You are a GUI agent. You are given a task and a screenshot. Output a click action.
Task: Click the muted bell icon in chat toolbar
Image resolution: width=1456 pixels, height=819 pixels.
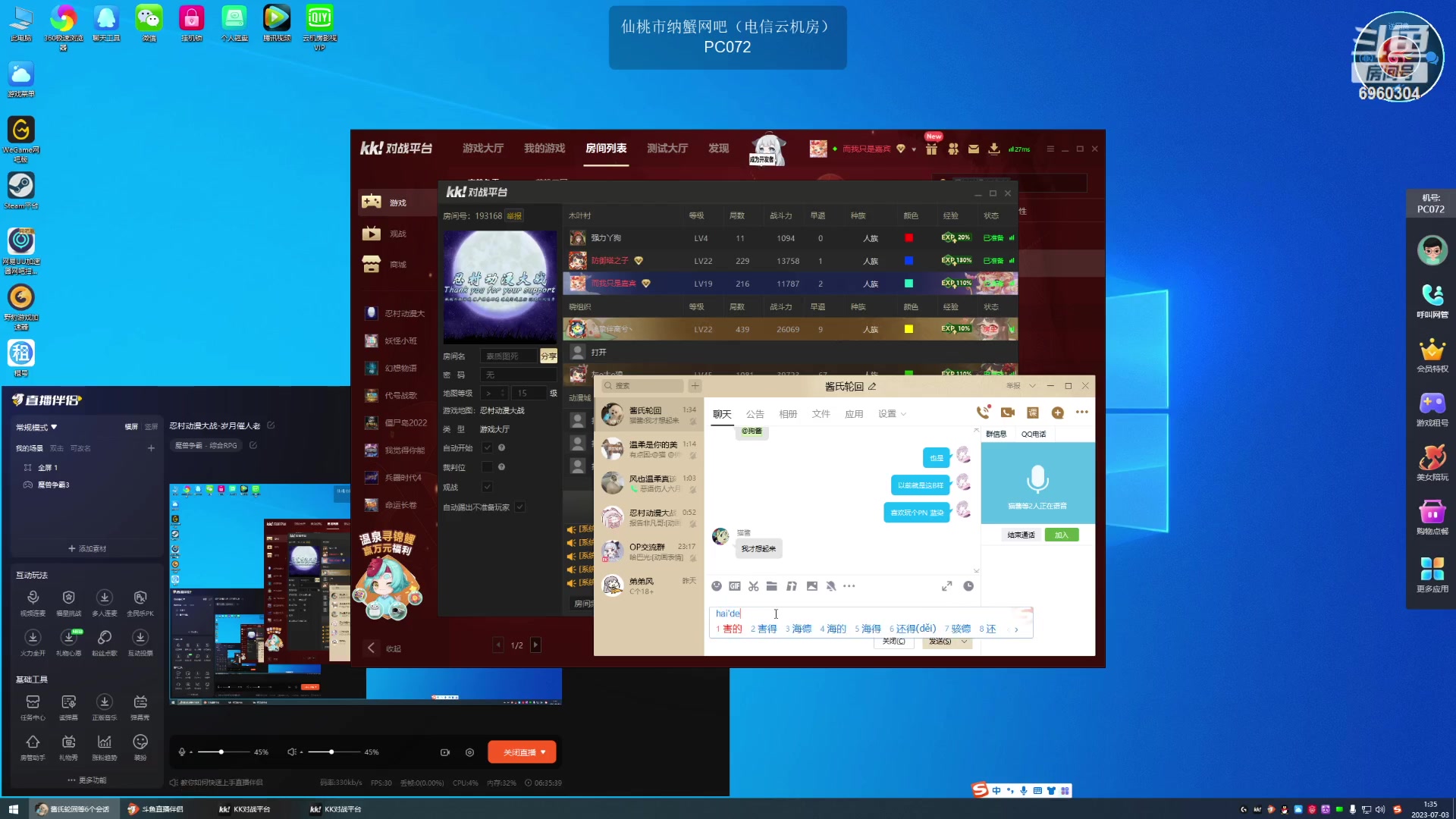pos(830,586)
